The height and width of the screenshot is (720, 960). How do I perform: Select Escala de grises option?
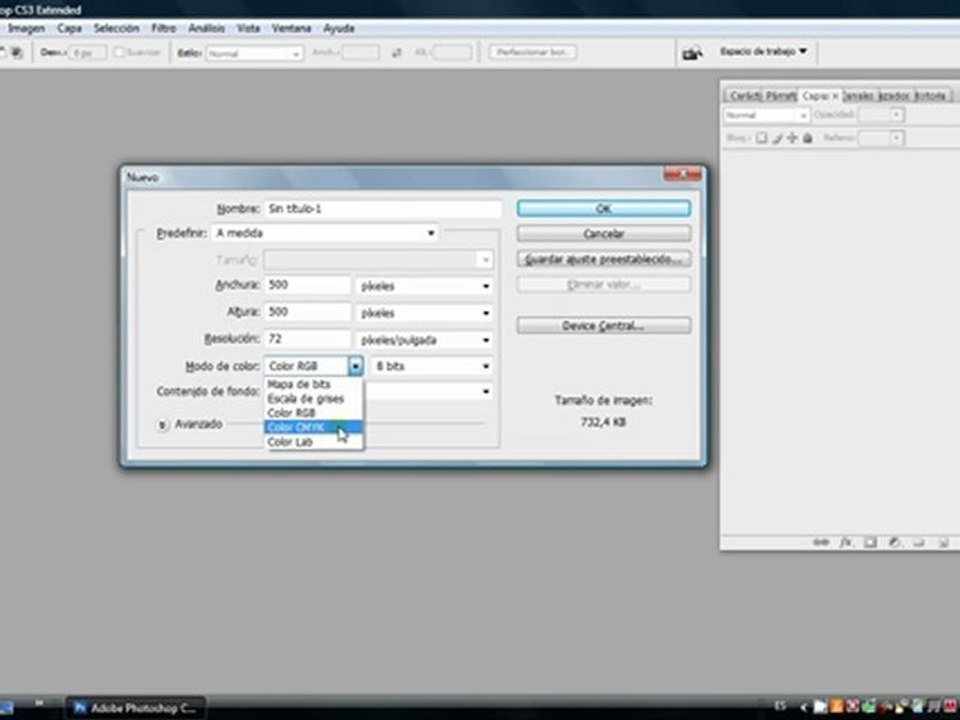(313, 399)
